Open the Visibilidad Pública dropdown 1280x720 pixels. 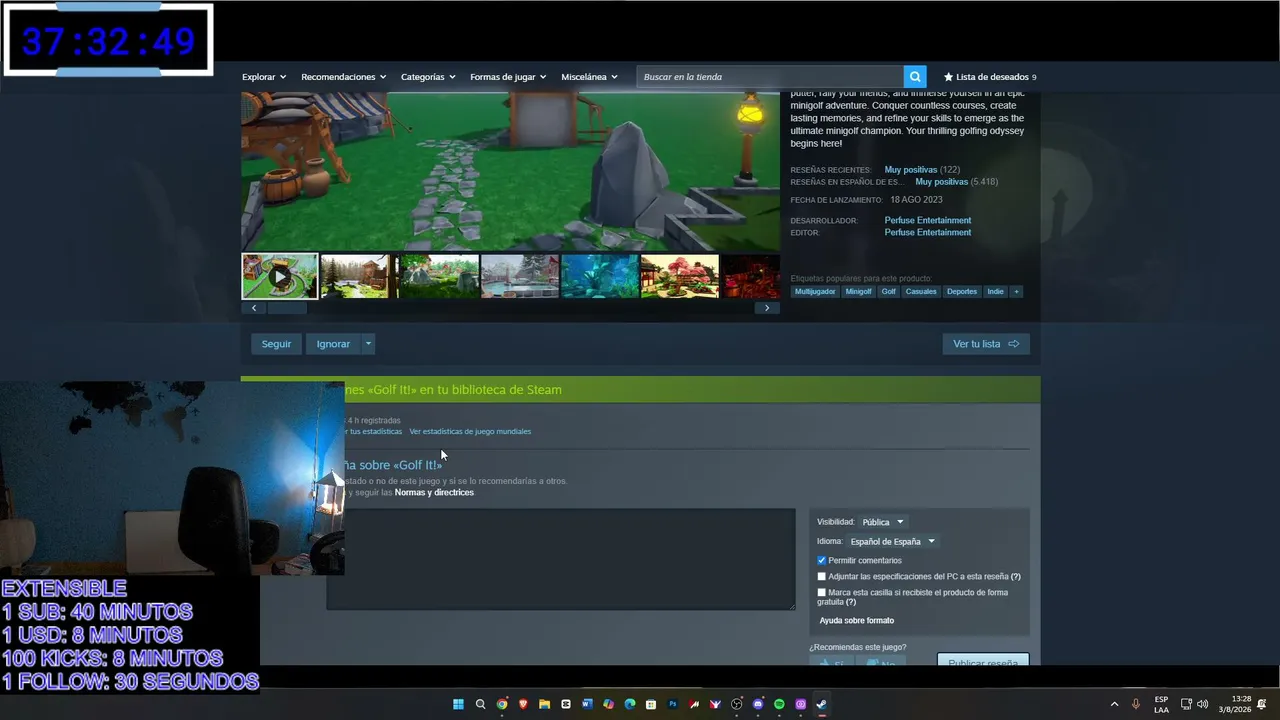[883, 522]
